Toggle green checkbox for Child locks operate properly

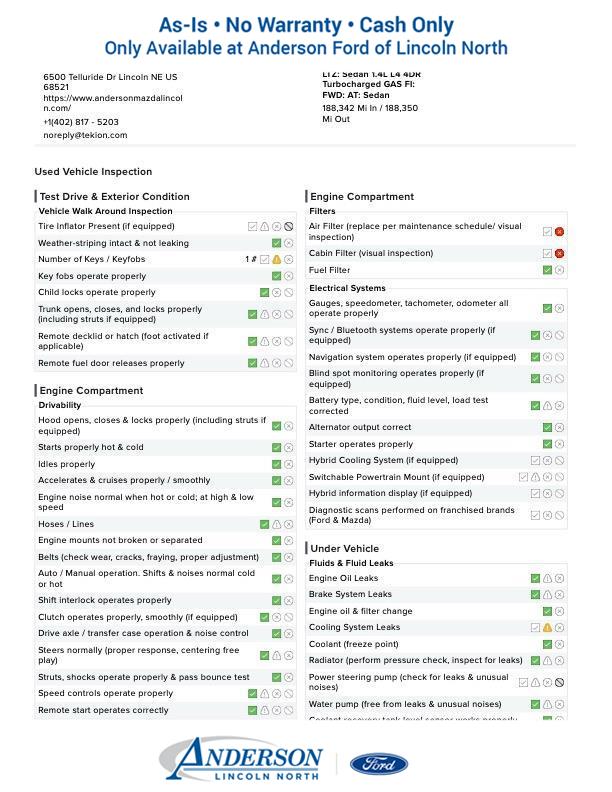point(265,293)
